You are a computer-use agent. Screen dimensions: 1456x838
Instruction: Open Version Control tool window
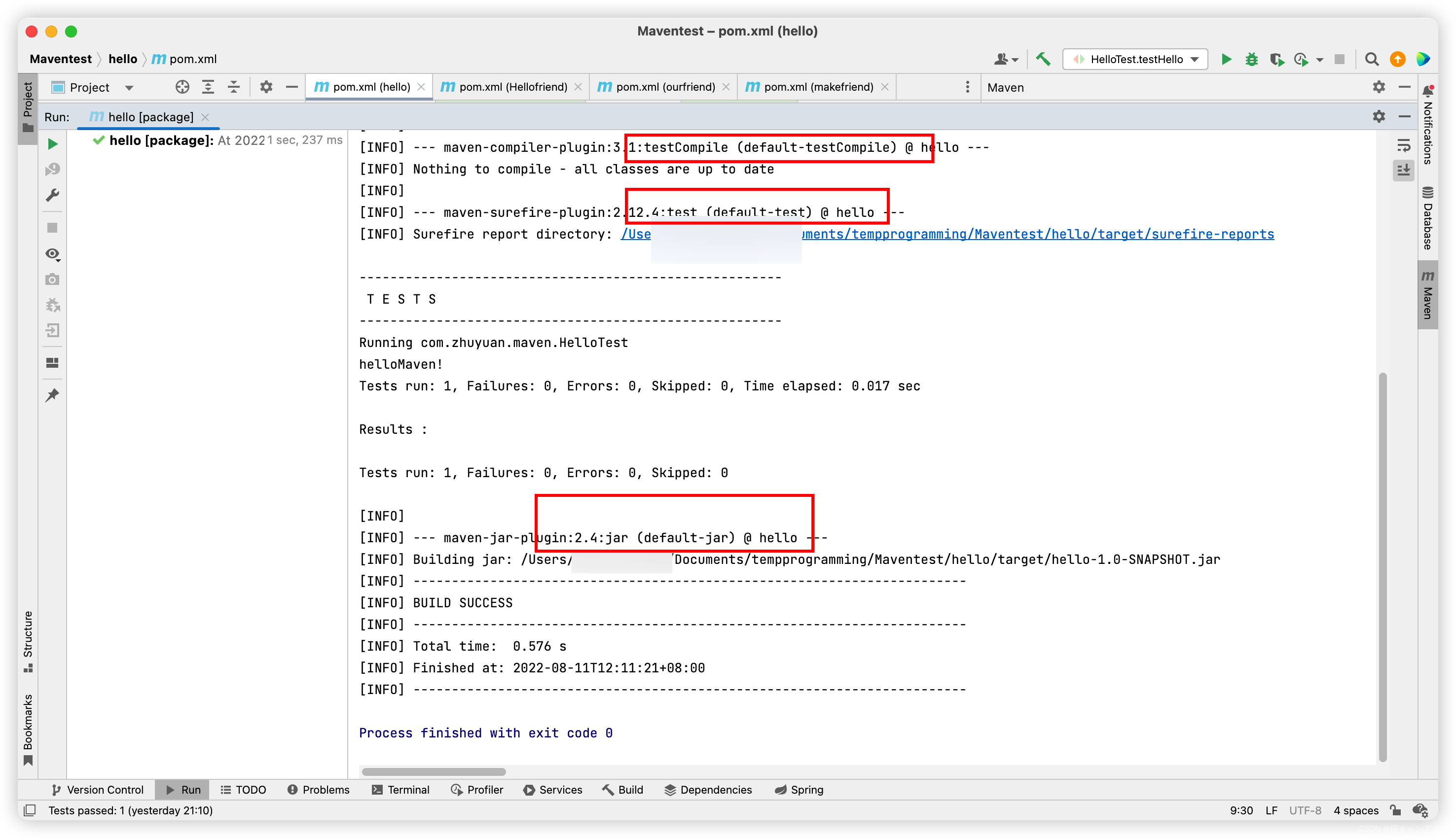[97, 790]
